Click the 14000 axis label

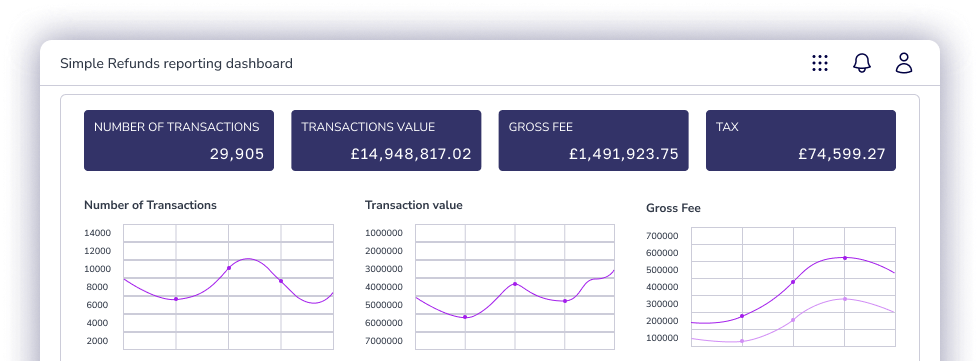coord(97,233)
